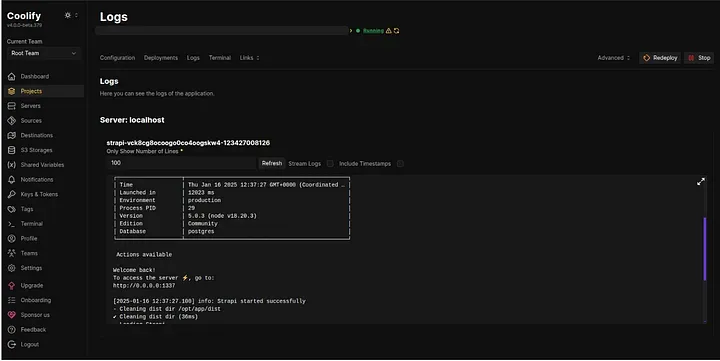
Task: Click the Logout icon
Action: [12, 344]
